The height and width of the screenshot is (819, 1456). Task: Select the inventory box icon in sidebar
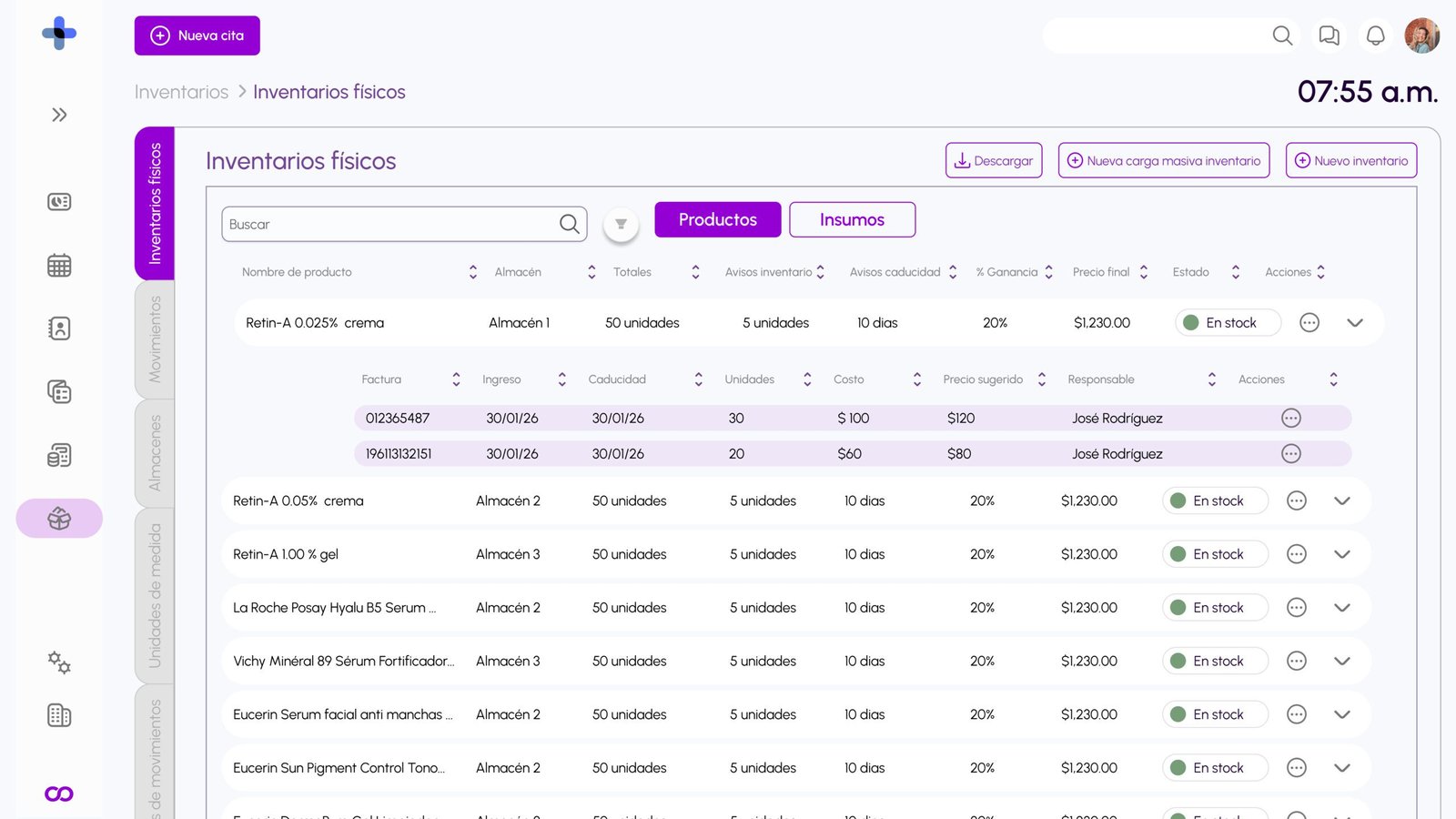[59, 519]
